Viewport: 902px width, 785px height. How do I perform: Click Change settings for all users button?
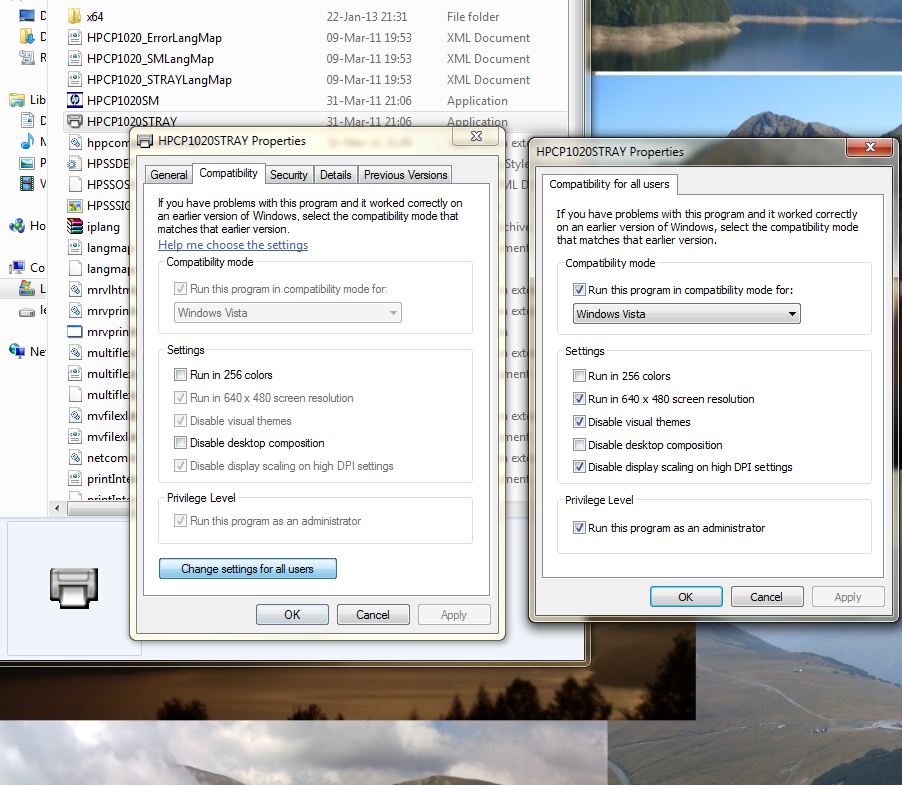click(x=247, y=569)
